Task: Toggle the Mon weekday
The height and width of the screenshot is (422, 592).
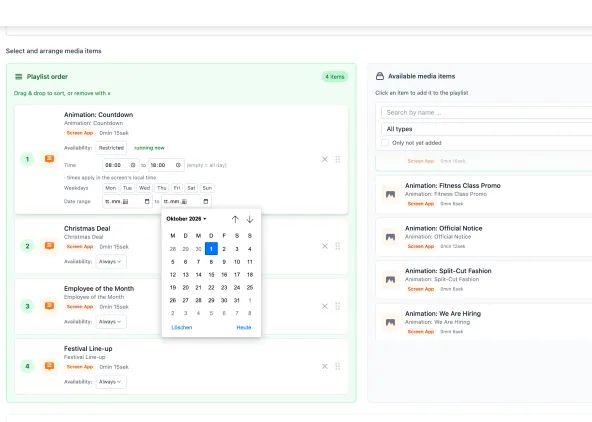Action: pos(111,188)
